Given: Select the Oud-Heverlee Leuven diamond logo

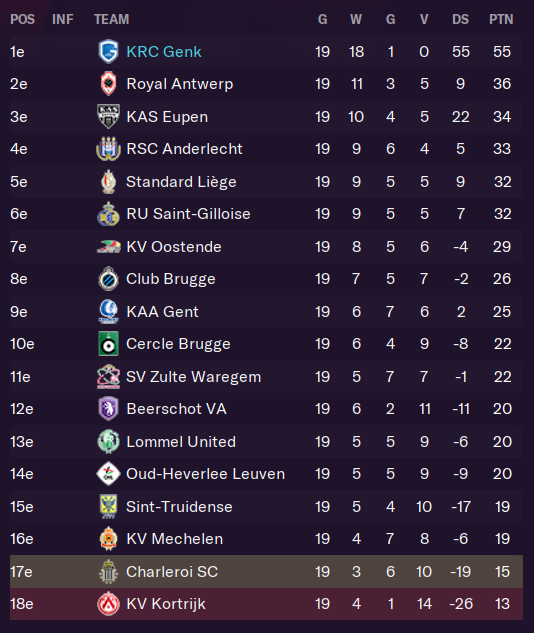Looking at the screenshot, I should click(108, 474).
